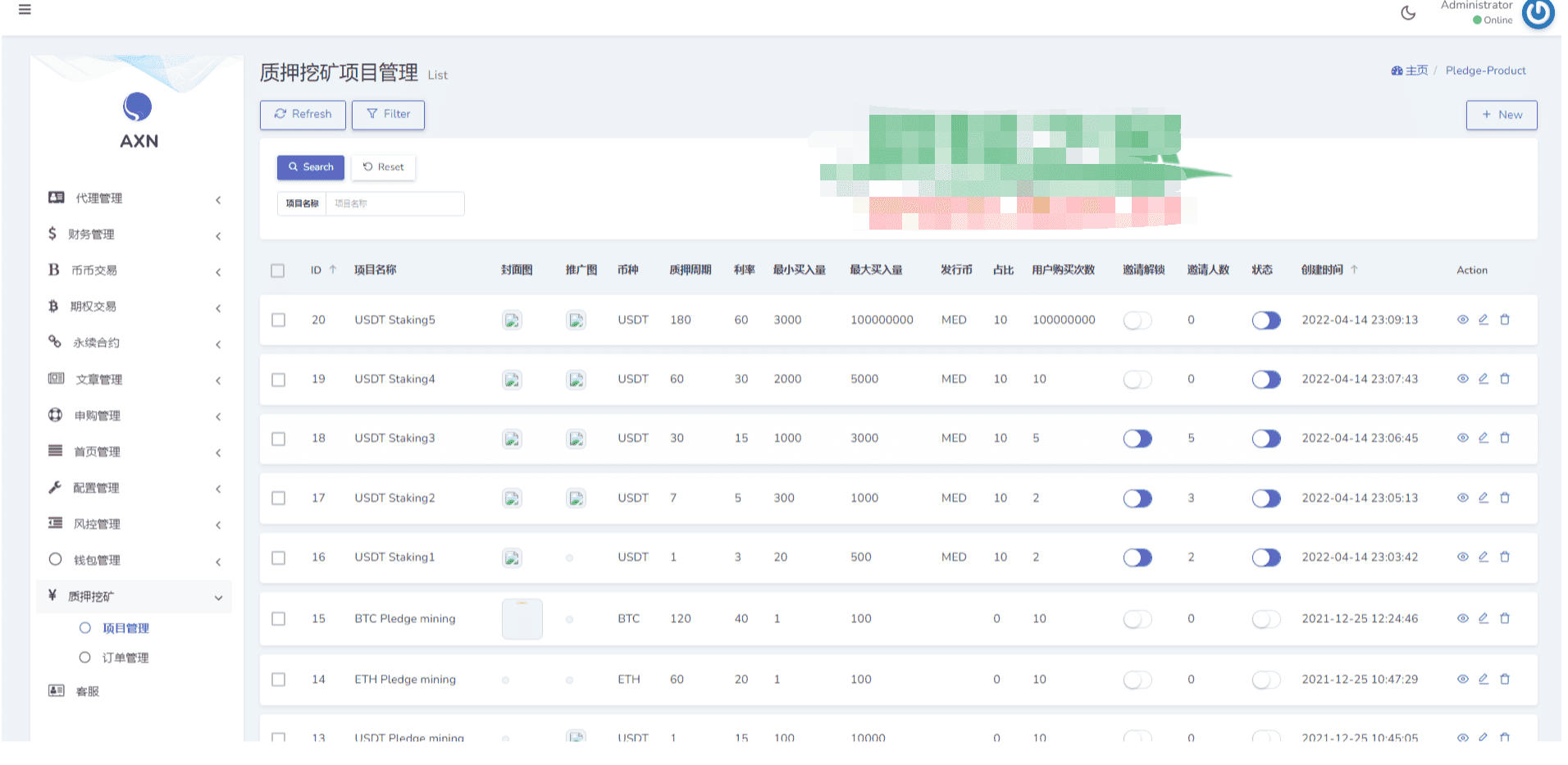Open the hamburger menu icon
1568x765 pixels.
pos(25,10)
